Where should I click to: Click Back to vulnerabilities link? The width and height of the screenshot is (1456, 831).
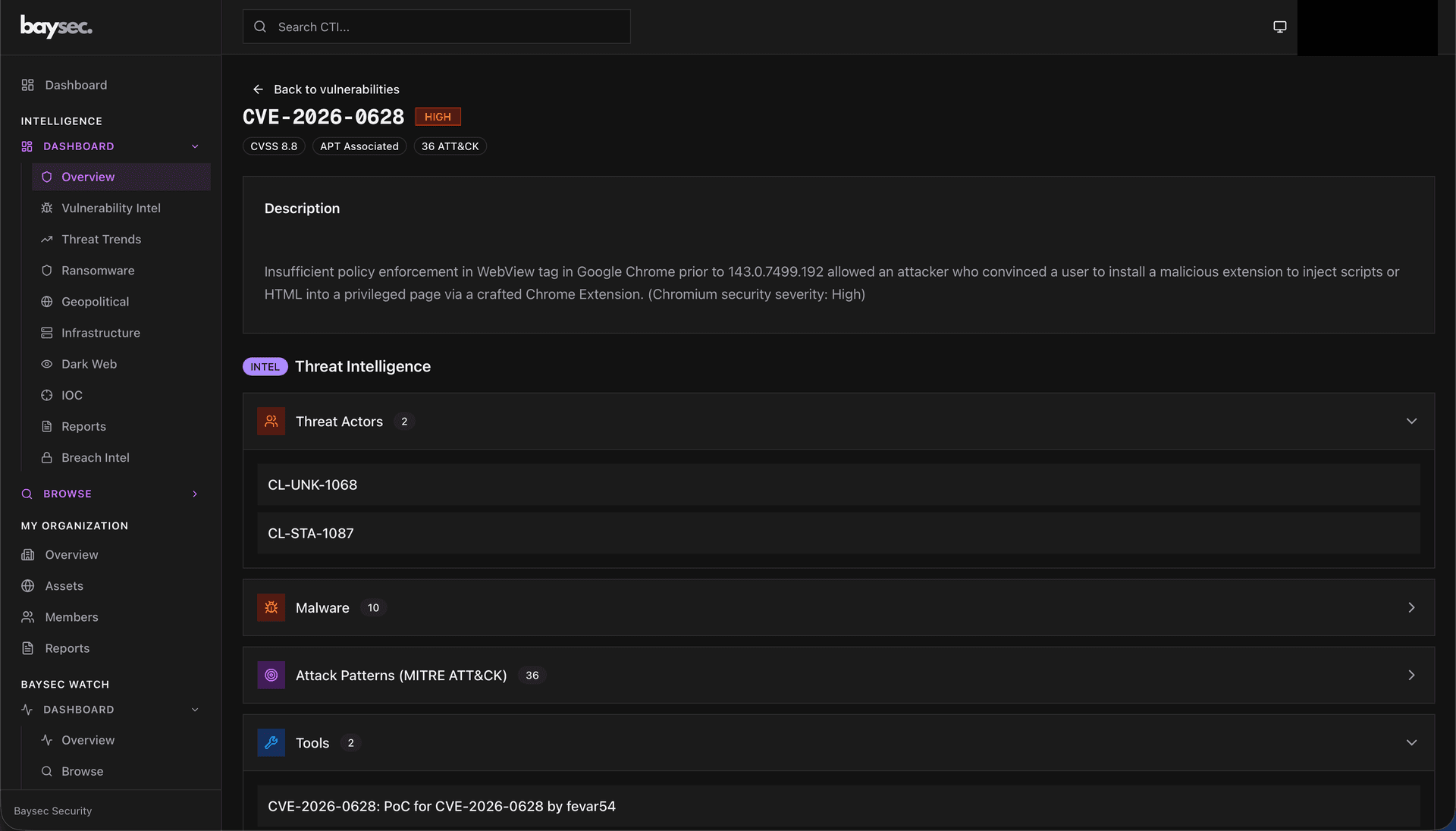coord(336,89)
